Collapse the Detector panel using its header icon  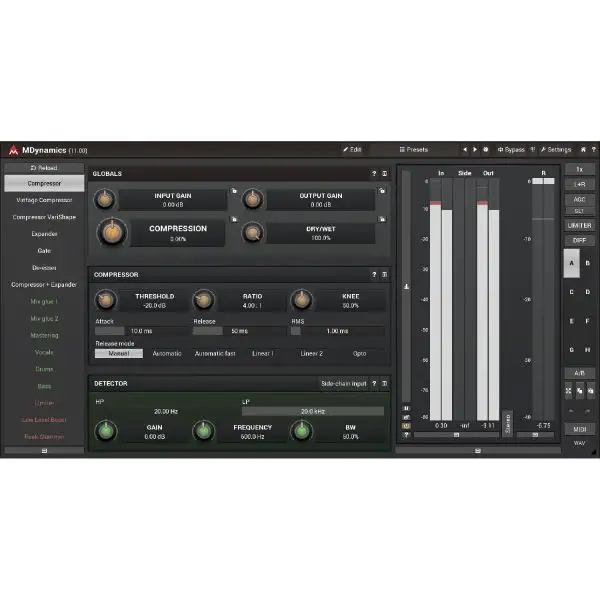[x=385, y=383]
